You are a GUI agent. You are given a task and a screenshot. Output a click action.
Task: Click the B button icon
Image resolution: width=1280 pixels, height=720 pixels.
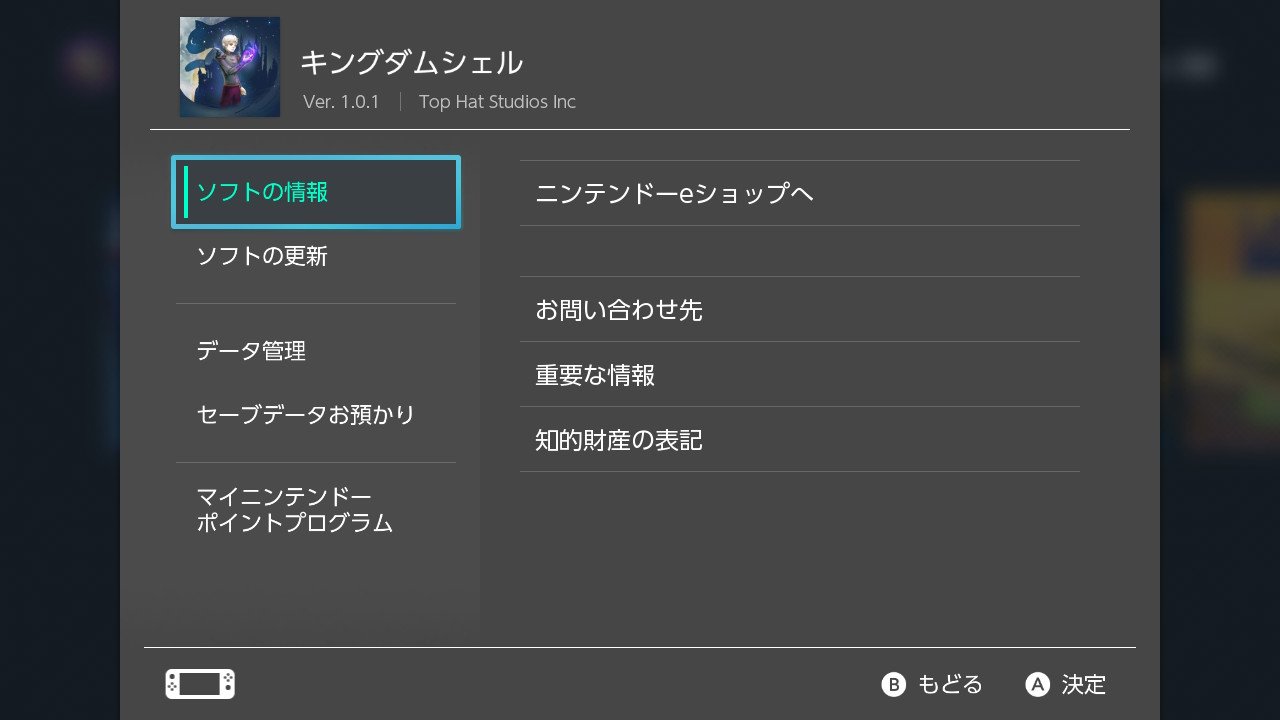[893, 684]
